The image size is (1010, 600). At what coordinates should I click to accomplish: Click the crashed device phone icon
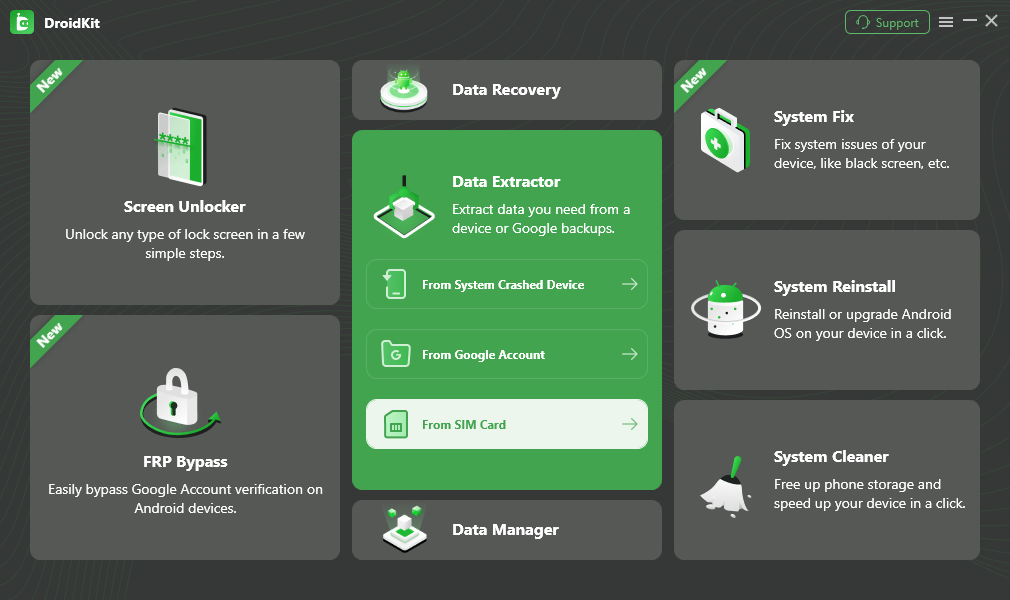coord(395,284)
